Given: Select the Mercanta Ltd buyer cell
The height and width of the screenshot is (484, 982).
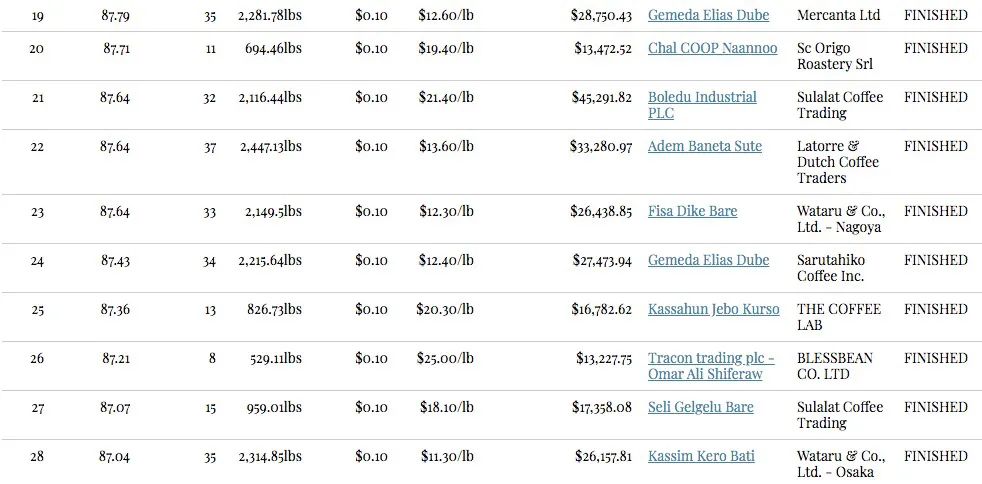Looking at the screenshot, I should click(x=839, y=15).
